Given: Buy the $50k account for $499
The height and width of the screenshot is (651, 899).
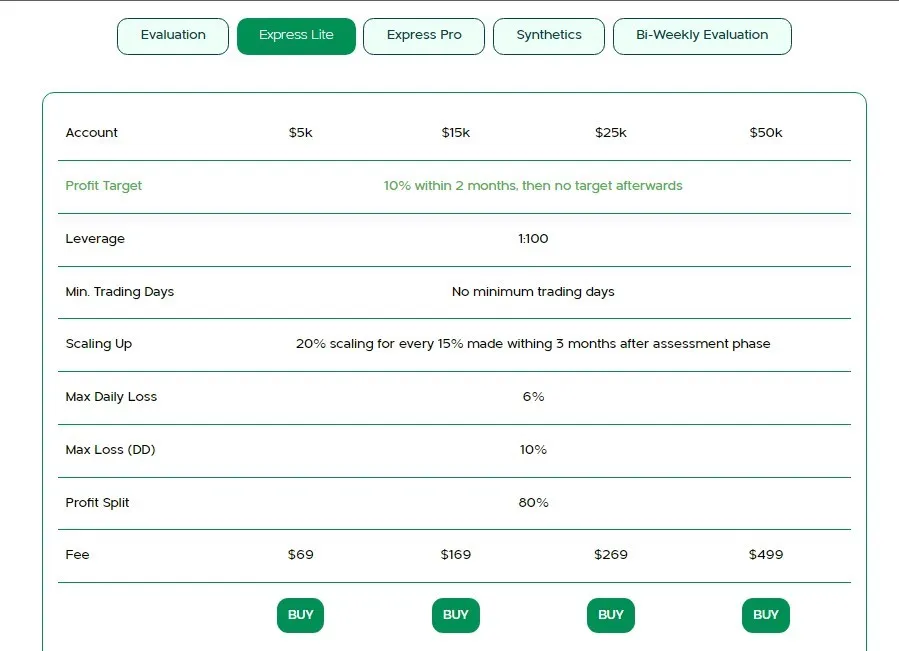Looking at the screenshot, I should [x=765, y=615].
